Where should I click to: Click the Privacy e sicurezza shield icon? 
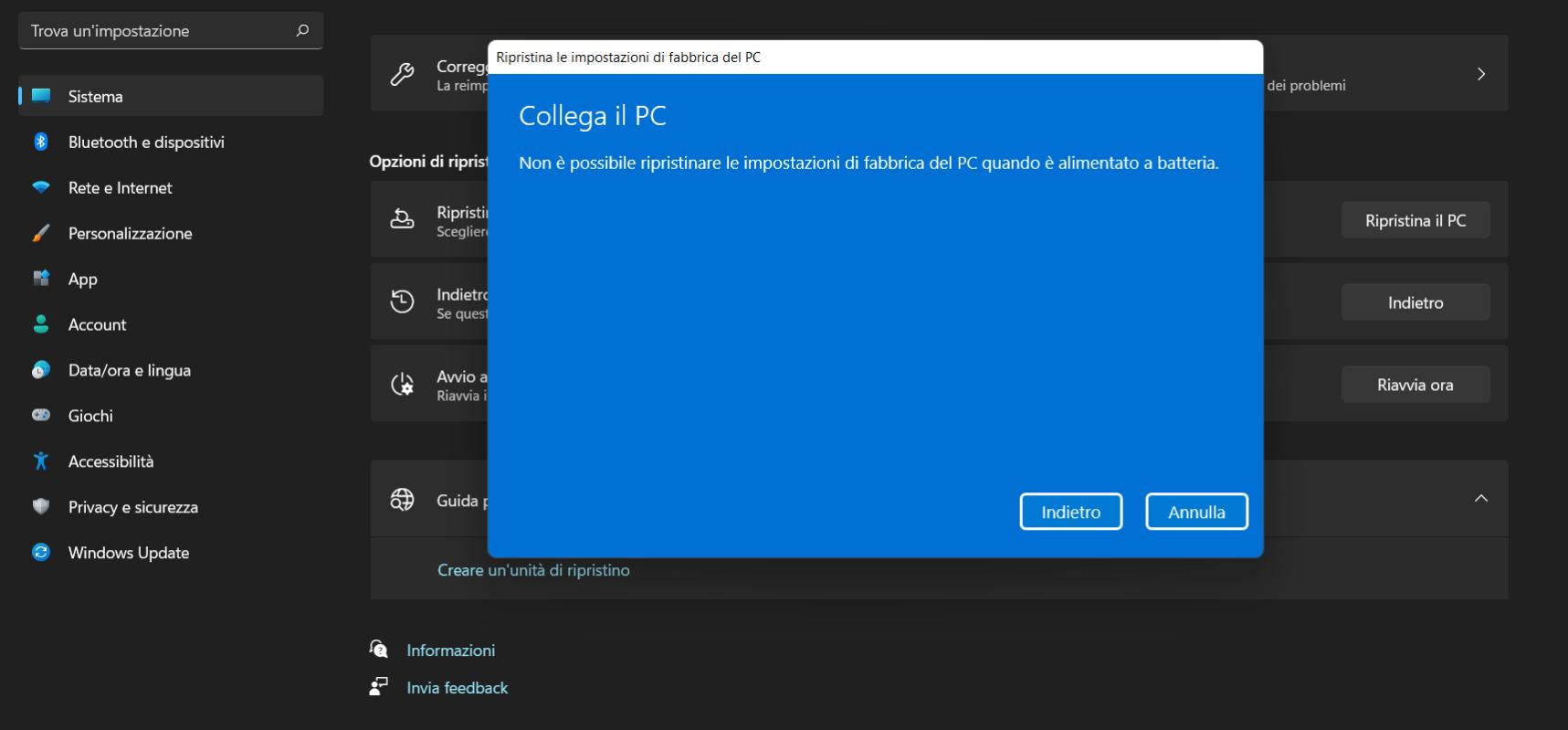click(41, 506)
